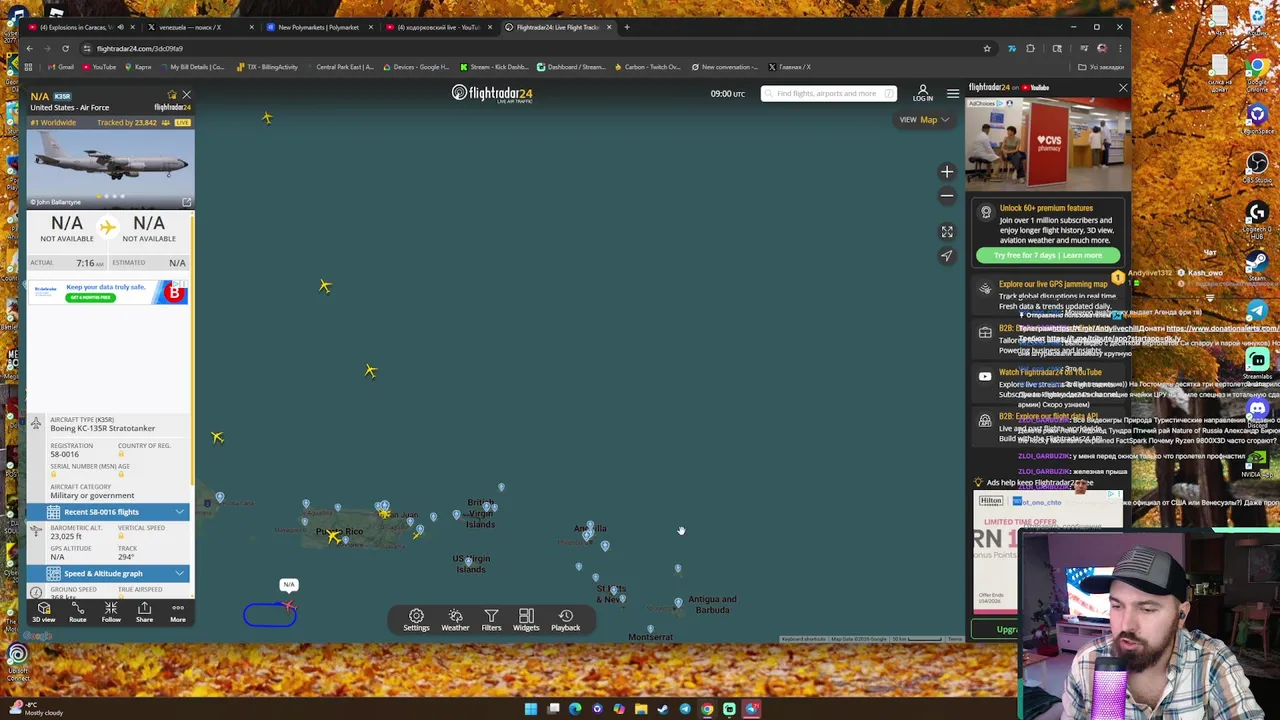Screen dimensions: 1280x720
Task: Open map Filters
Action: click(491, 620)
